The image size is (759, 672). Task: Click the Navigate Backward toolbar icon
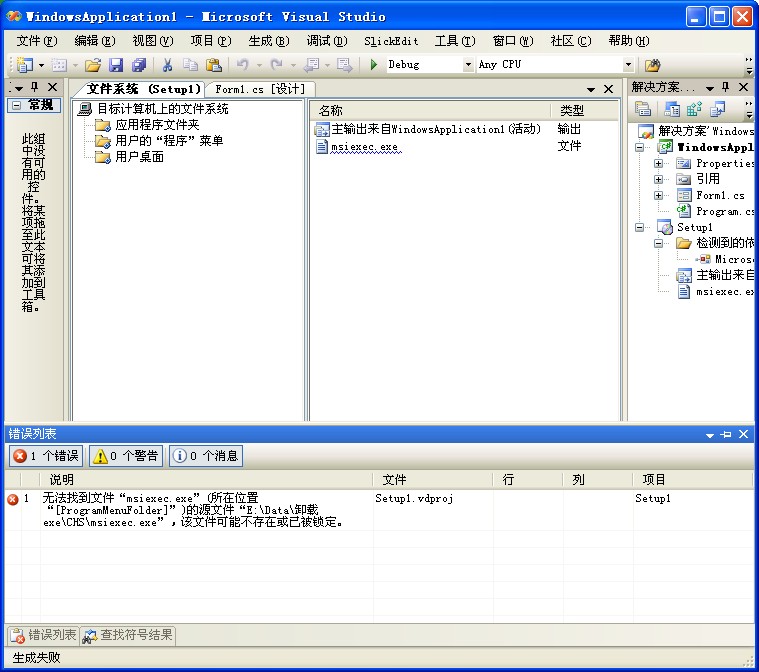311,64
